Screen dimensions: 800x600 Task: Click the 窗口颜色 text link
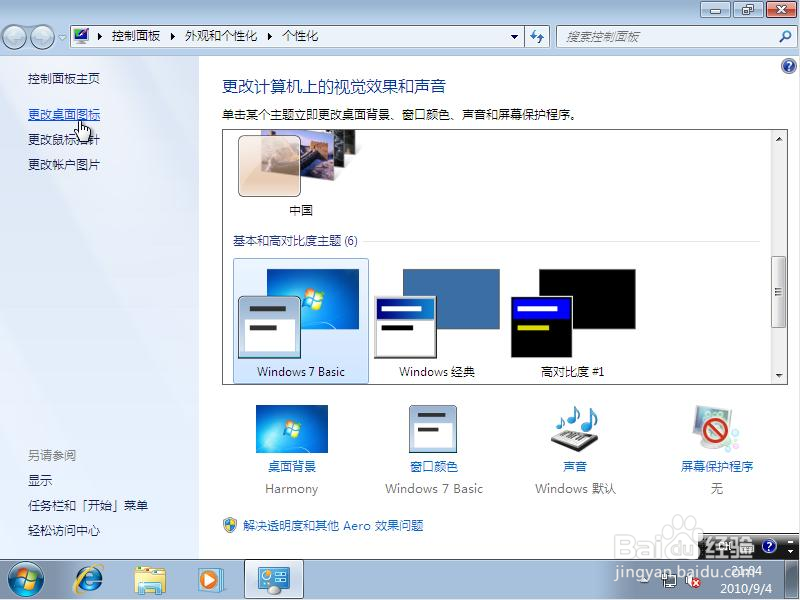coord(434,466)
